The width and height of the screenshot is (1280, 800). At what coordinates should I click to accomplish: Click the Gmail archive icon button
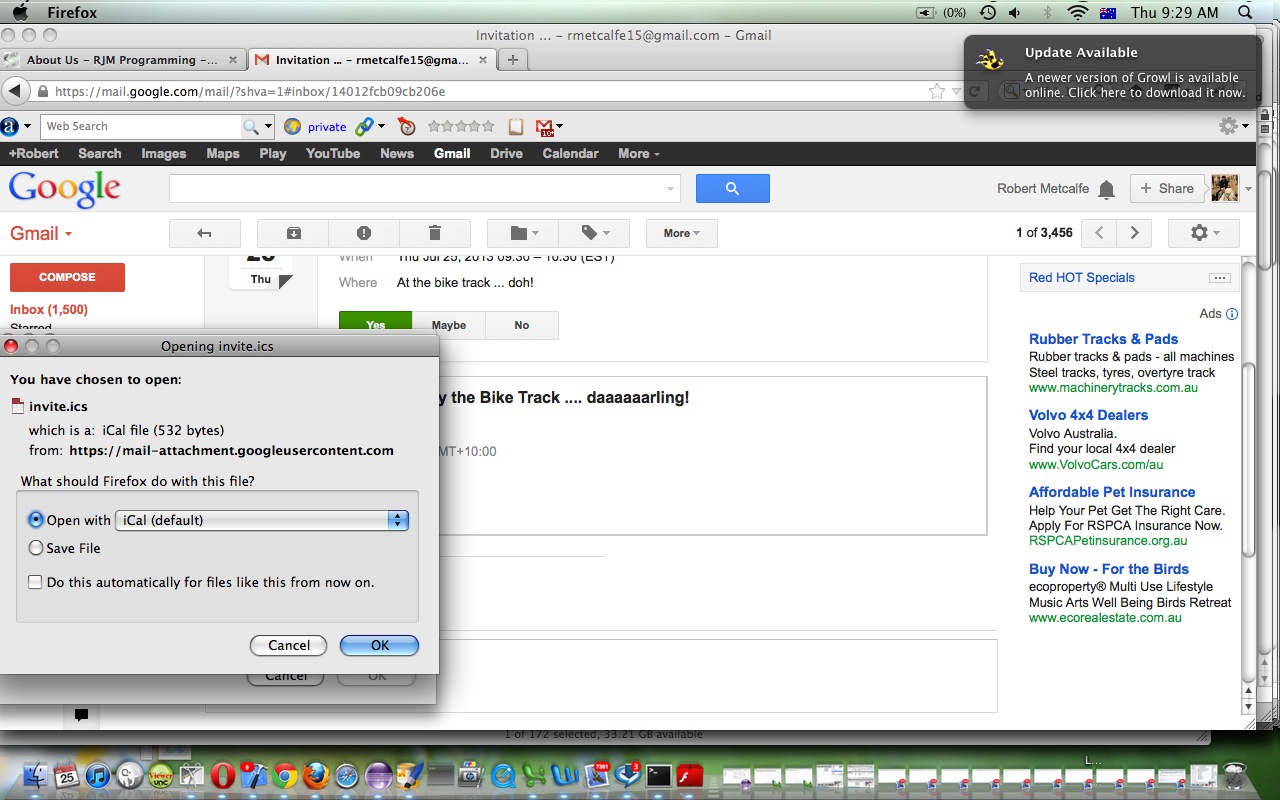click(293, 233)
